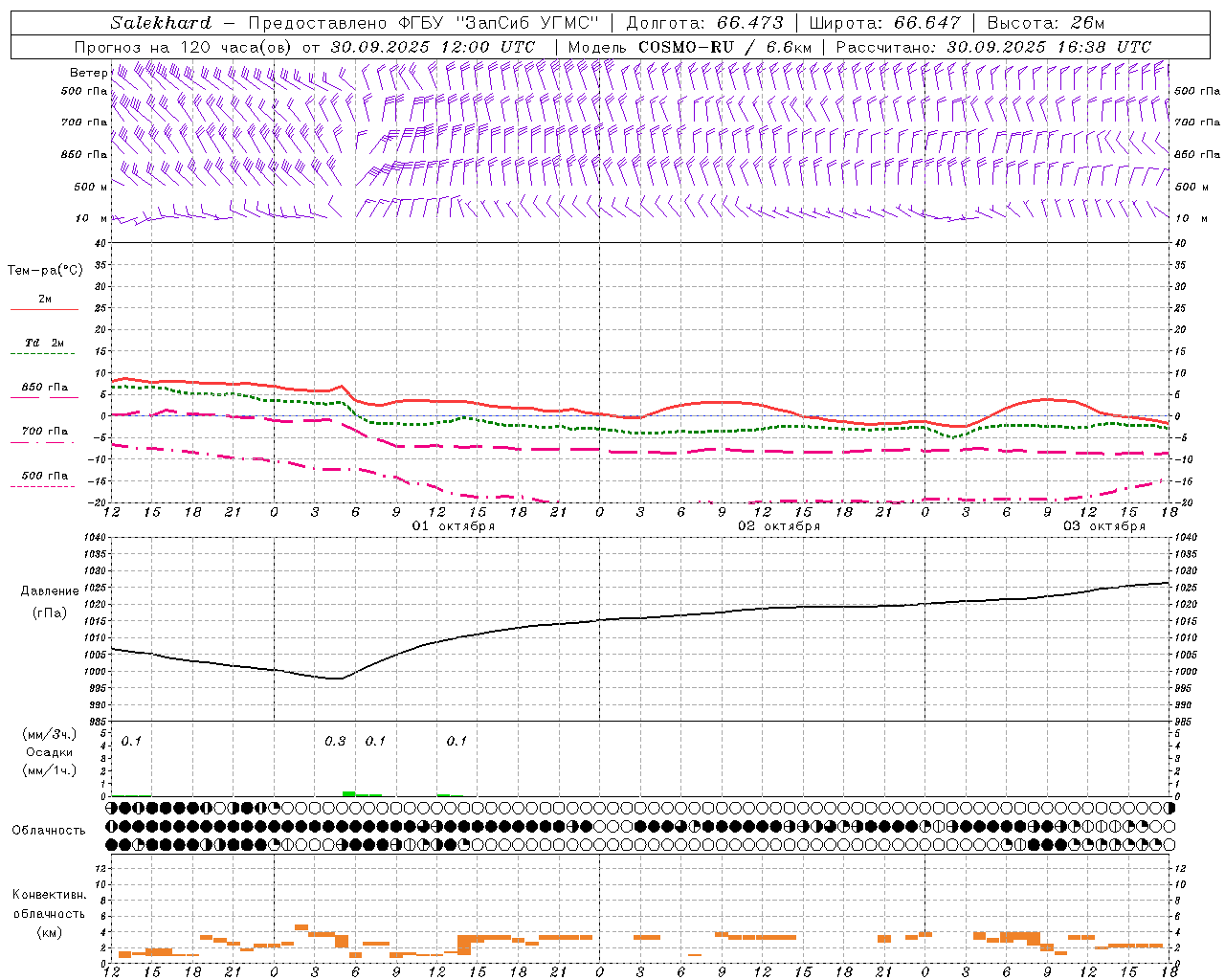Click 'Рассчитано: 30.09.2025 16:38 UTC' timestamp
The width and height of the screenshot is (1225, 980).
point(993,47)
